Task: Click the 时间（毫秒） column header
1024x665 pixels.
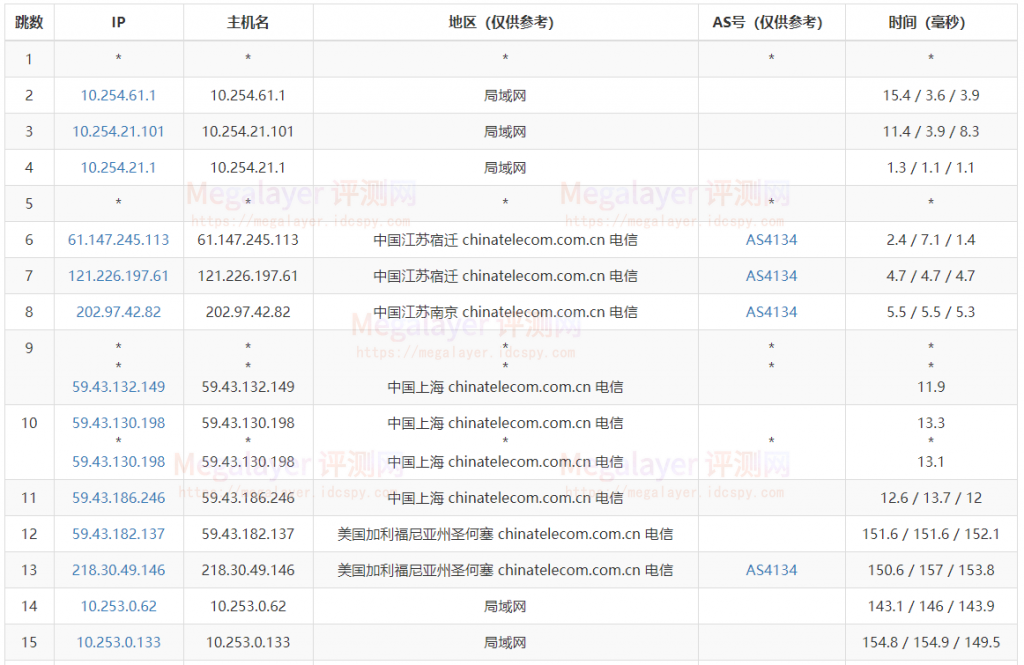Action: click(931, 22)
